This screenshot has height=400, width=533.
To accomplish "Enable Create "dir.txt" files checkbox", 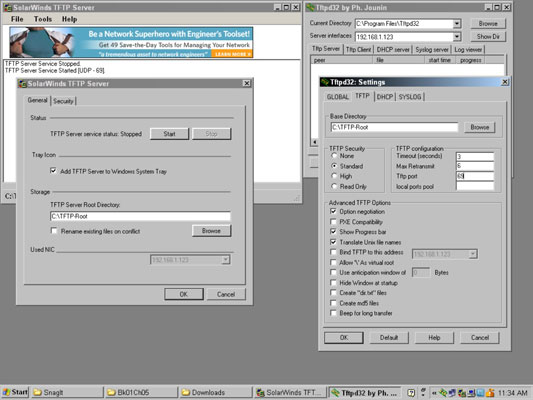I will pyautogui.click(x=333, y=292).
